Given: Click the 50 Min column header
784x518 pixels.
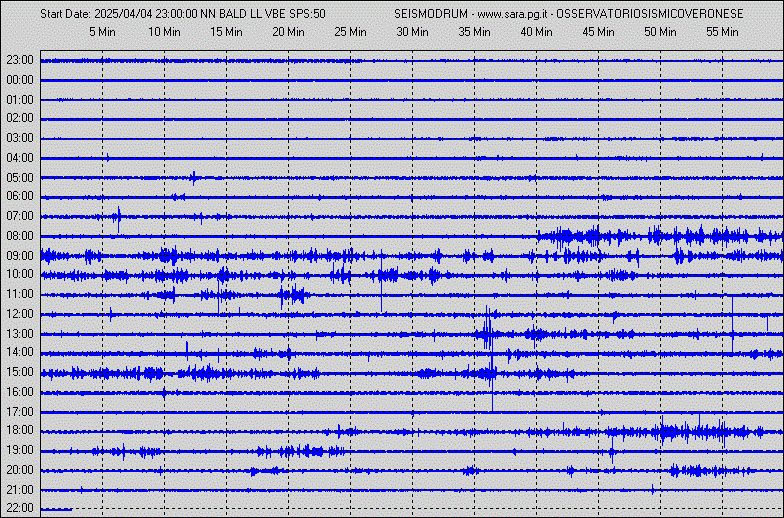Looking at the screenshot, I should [x=660, y=32].
